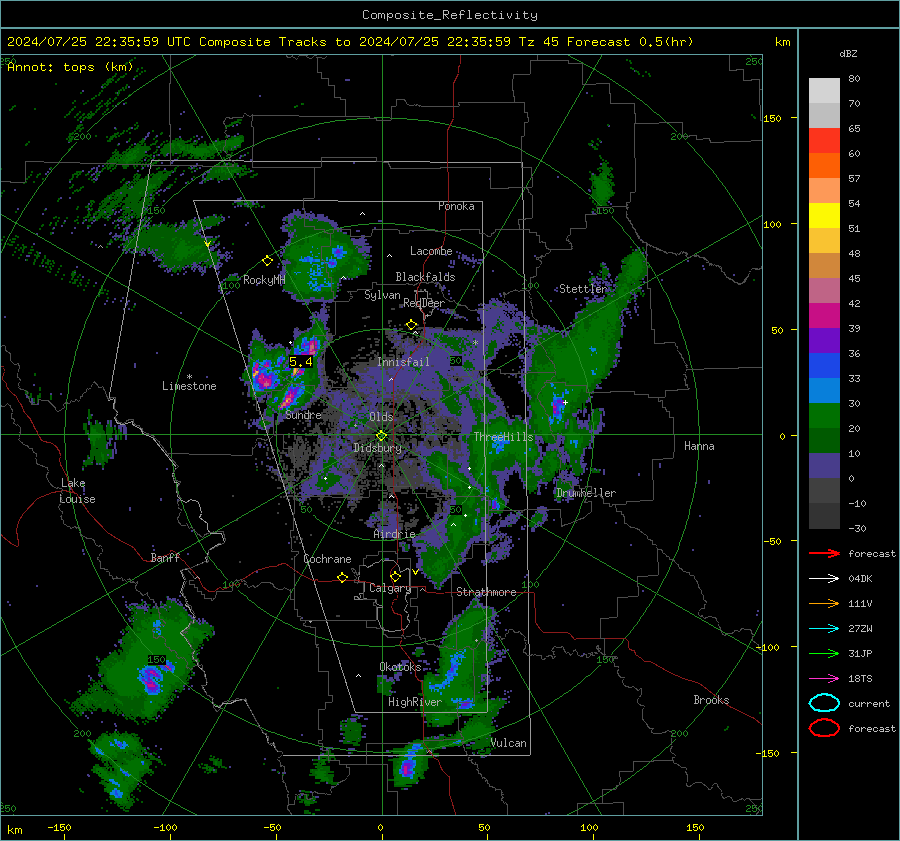
Task: Click the green 31JP arrow icon
Action: [824, 653]
